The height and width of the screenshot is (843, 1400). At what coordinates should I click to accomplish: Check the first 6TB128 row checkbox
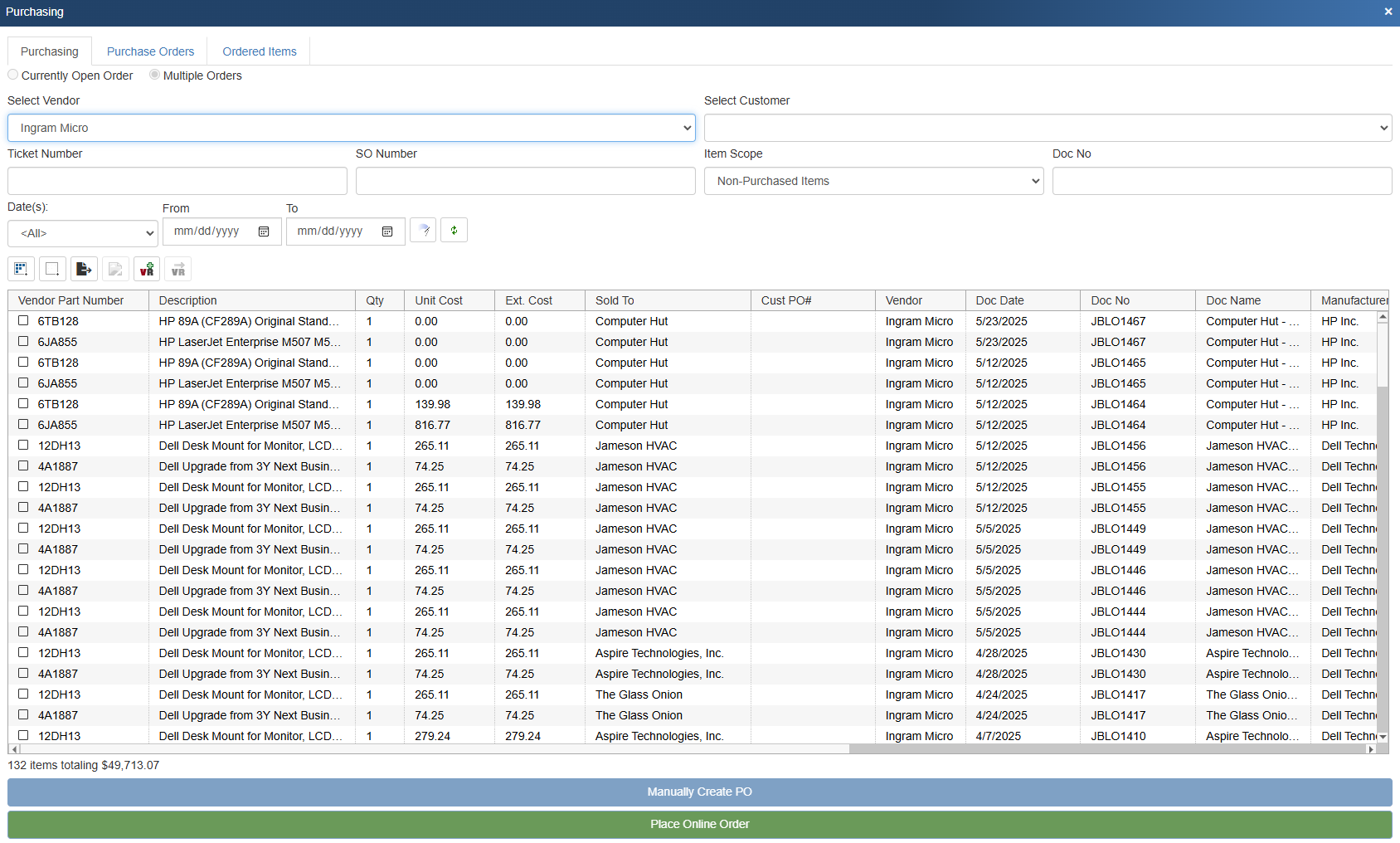pyautogui.click(x=23, y=320)
